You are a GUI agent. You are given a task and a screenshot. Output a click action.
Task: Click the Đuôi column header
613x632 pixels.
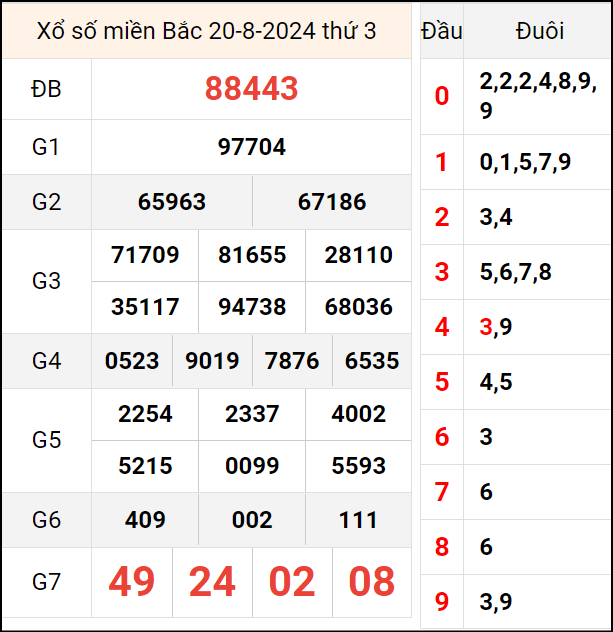(539, 31)
